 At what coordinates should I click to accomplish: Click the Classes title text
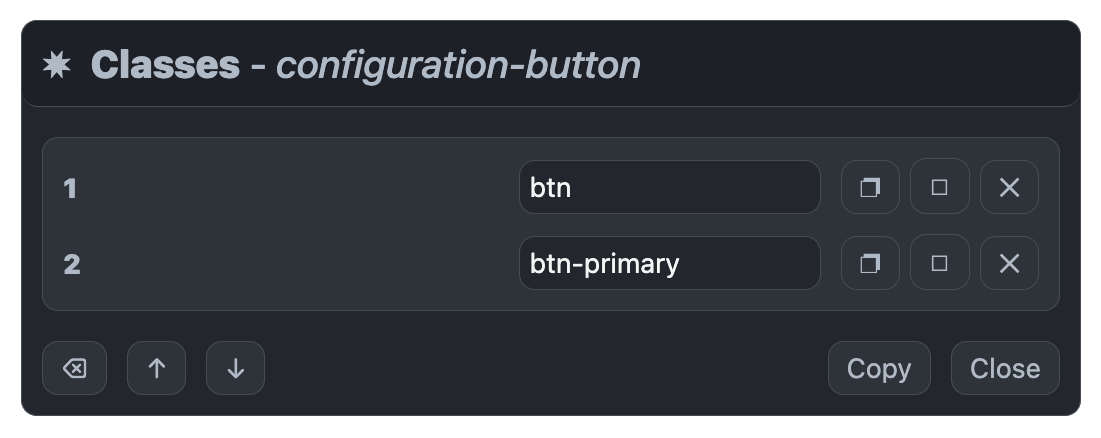click(x=165, y=65)
